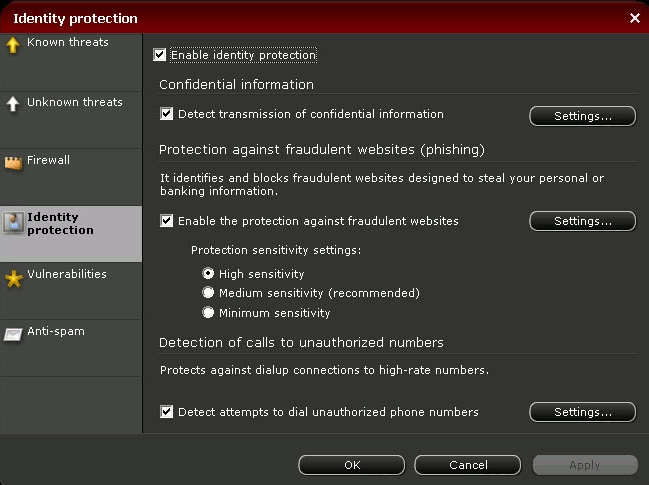
Task: Click the white arrow Unknown threats icon
Action: pyautogui.click(x=13, y=104)
